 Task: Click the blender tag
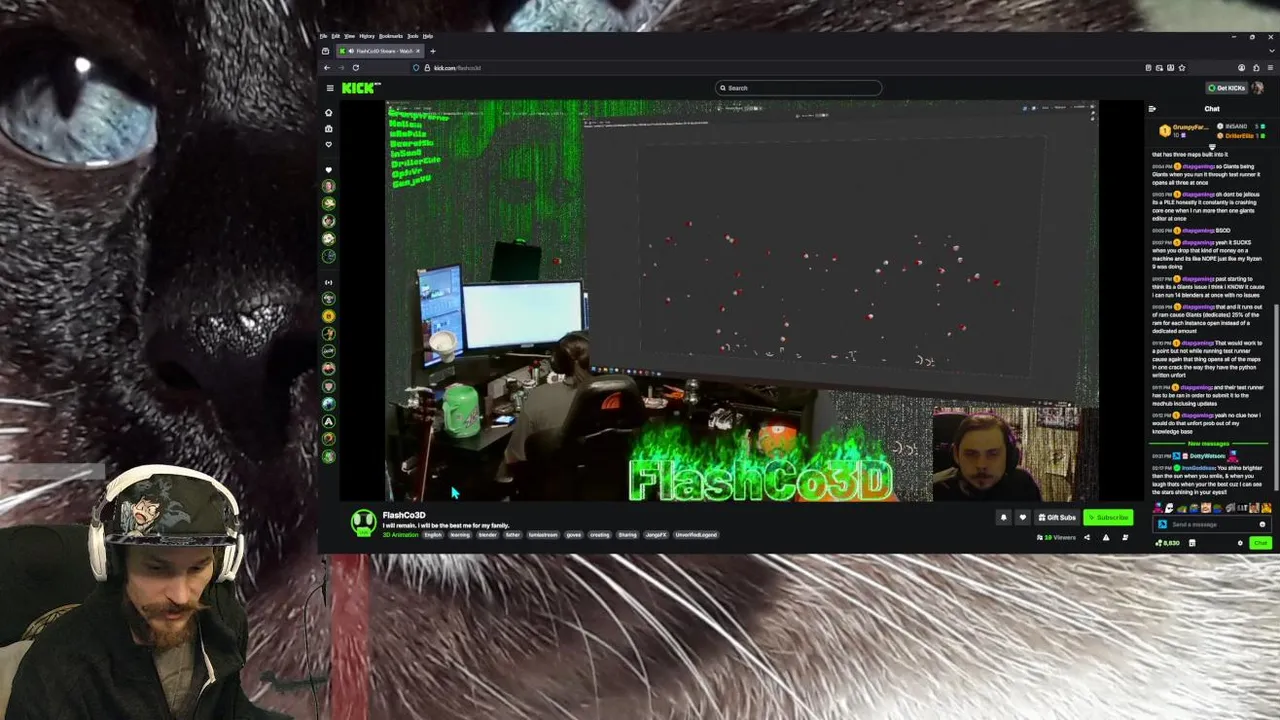click(487, 535)
